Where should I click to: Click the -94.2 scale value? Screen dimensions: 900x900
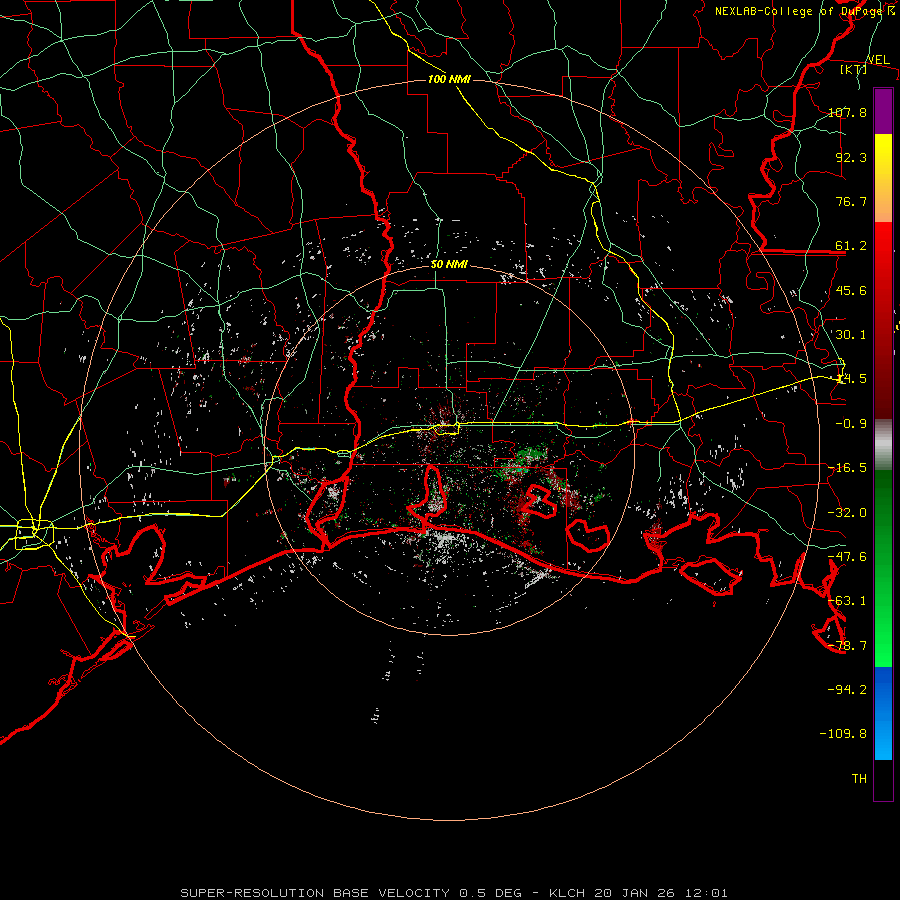847,689
